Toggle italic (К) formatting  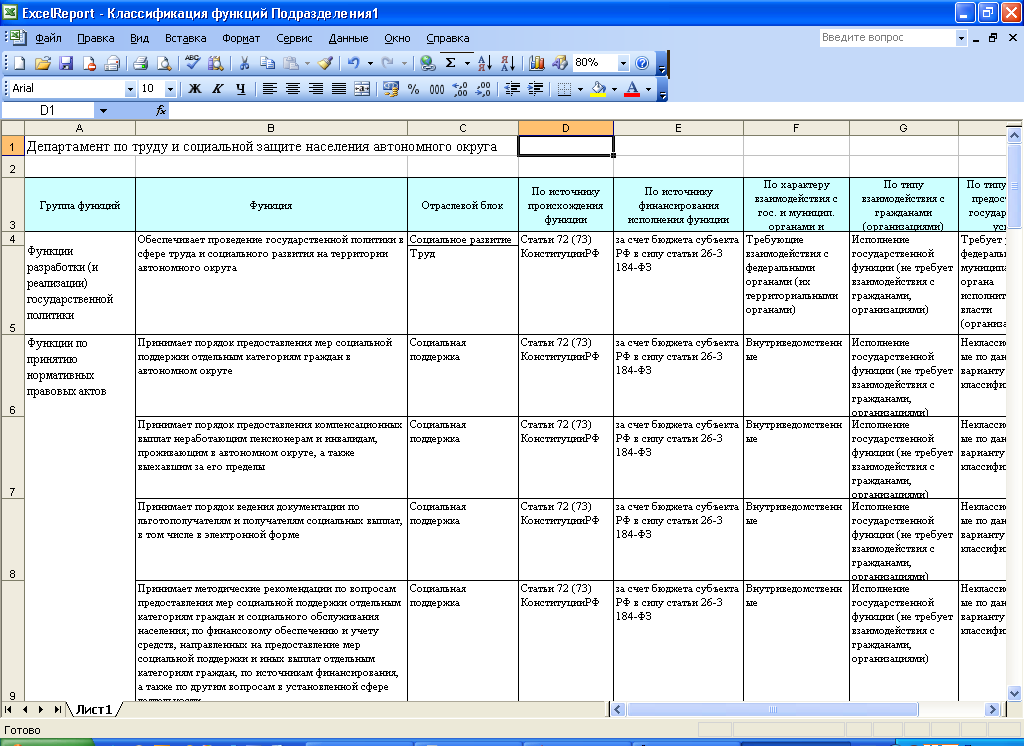(217, 89)
